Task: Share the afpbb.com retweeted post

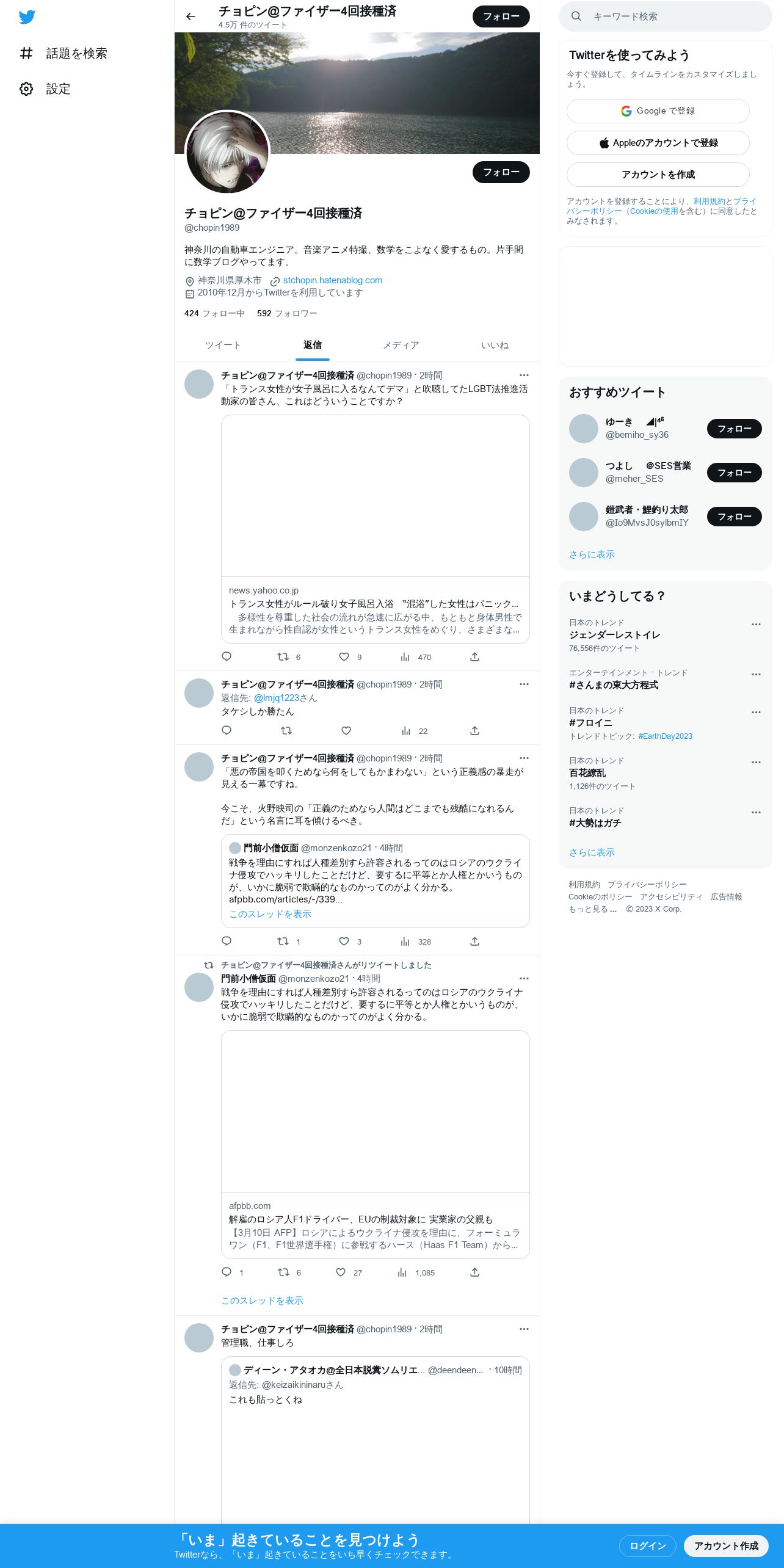Action: [x=474, y=1272]
